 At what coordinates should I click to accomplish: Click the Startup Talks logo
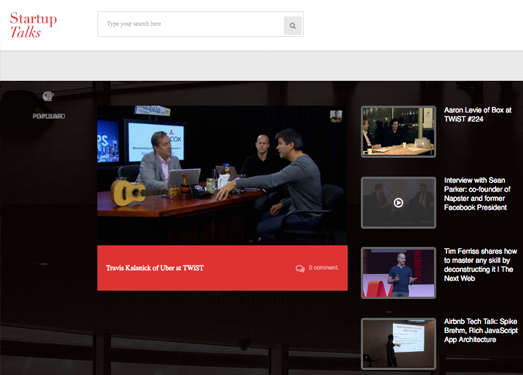tap(33, 25)
